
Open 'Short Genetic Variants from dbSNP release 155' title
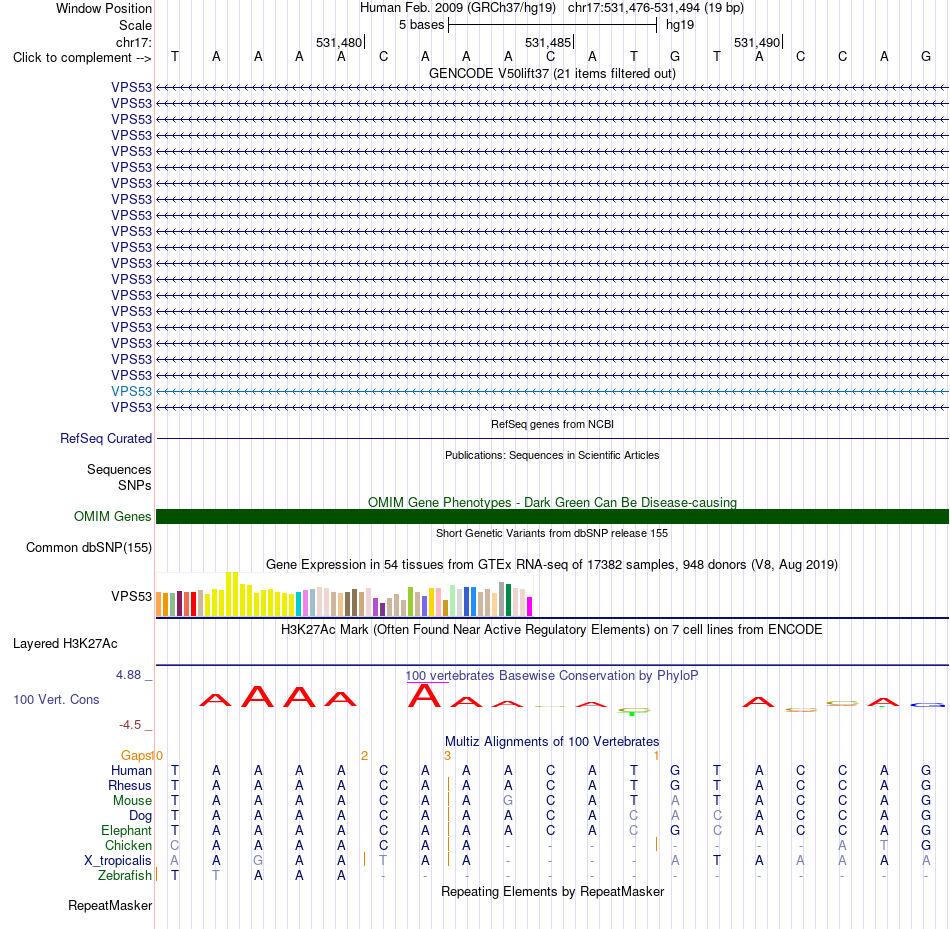(x=552, y=533)
